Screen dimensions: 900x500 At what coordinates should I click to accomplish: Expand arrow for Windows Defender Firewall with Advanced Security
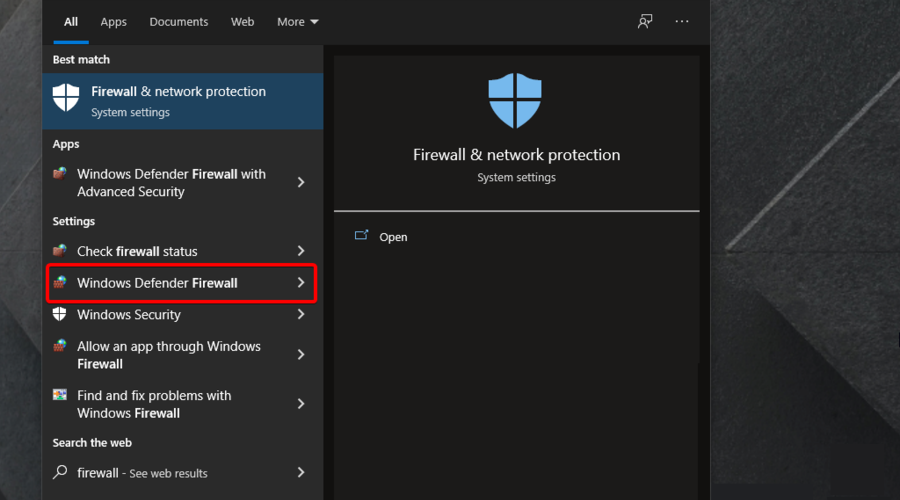pos(301,183)
